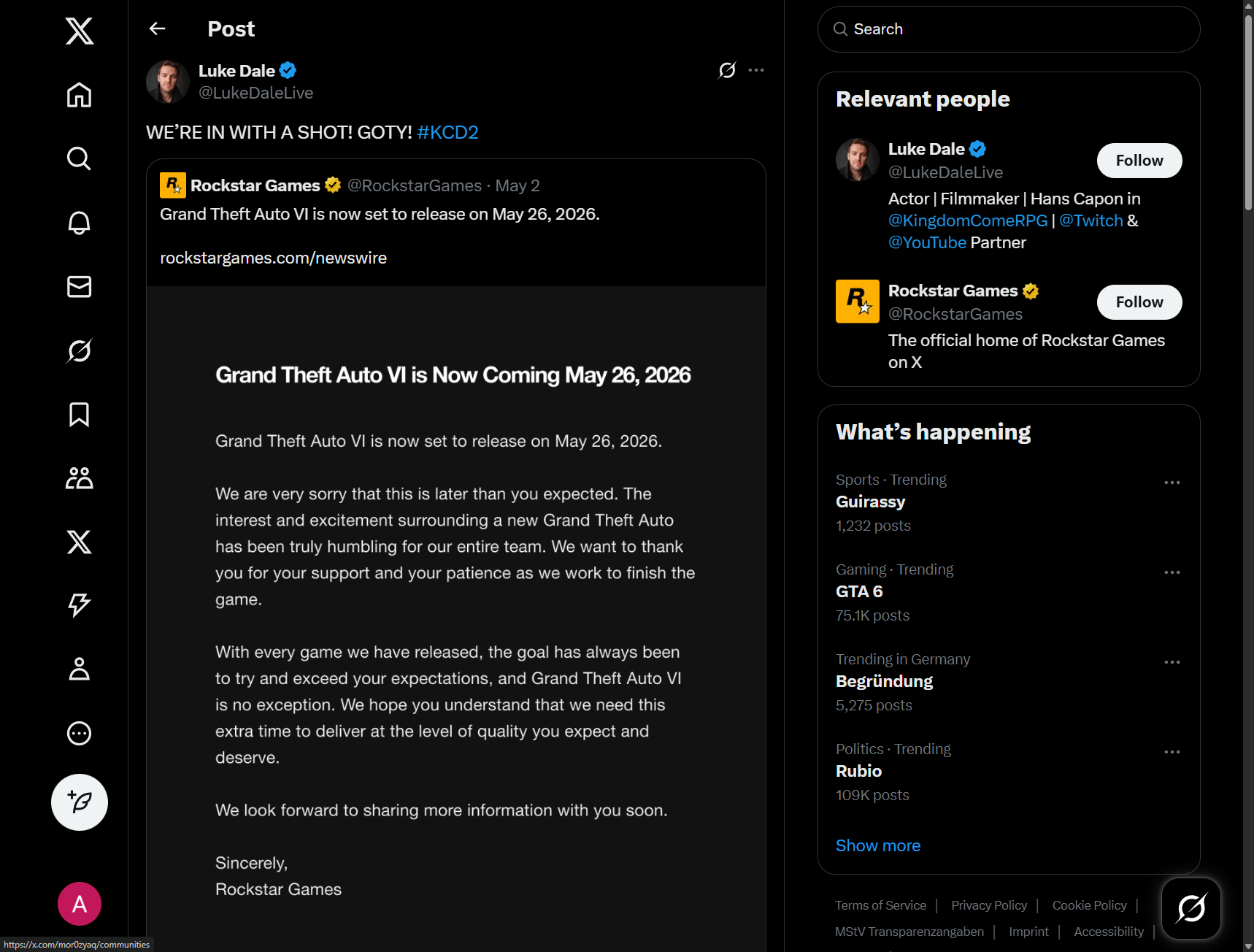Open Notifications bell icon

click(x=79, y=223)
